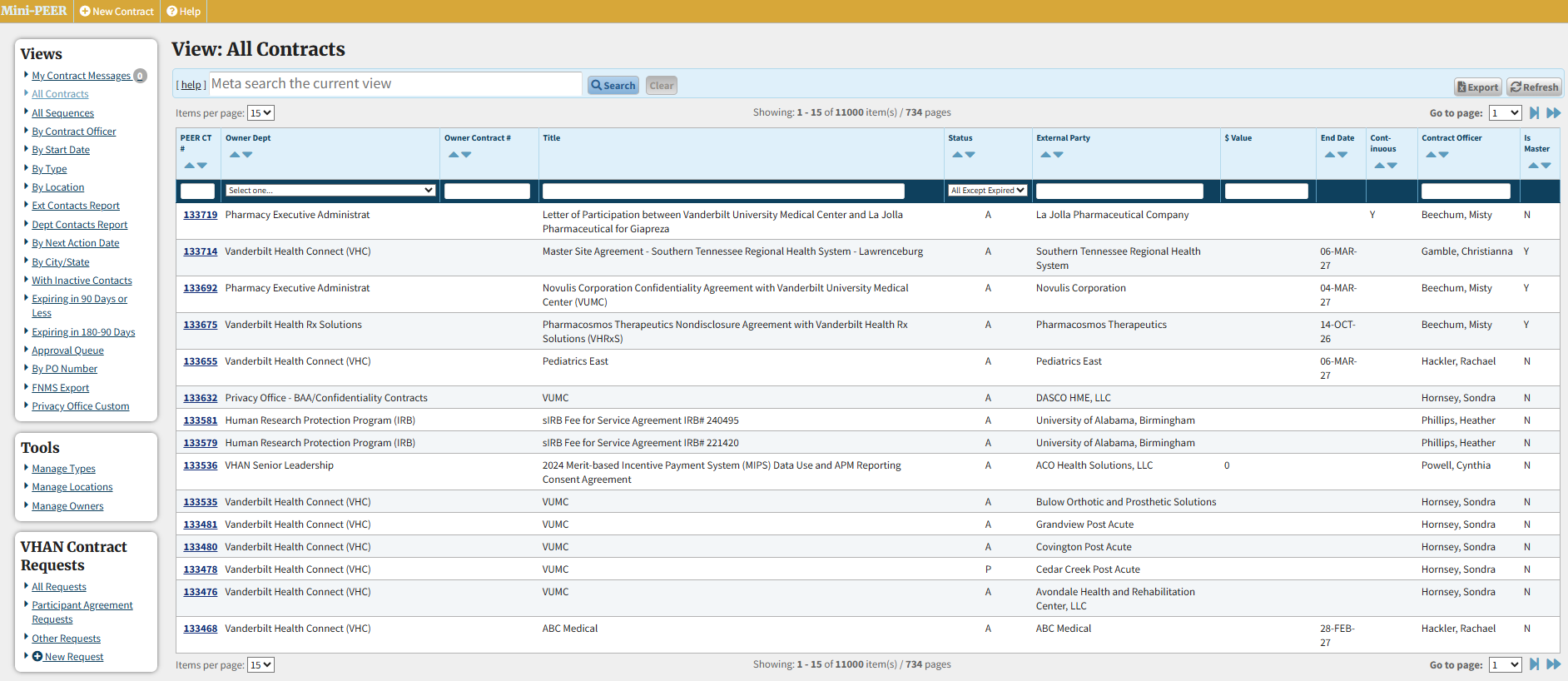Viewport: 1568px width, 681px height.
Task: Open By Contract Officer view
Action: tap(74, 132)
